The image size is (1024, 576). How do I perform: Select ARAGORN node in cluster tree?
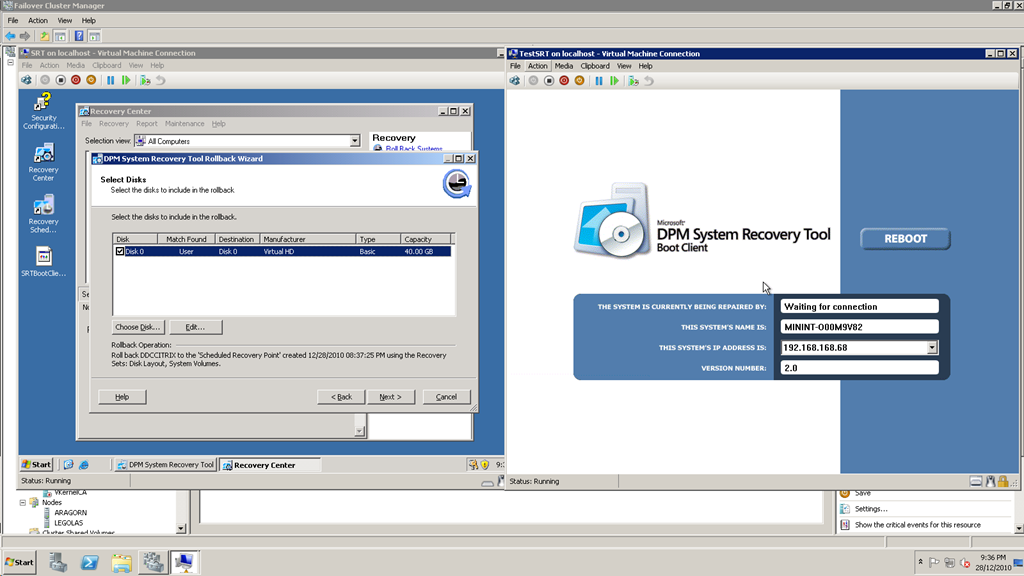pyautogui.click(x=71, y=513)
